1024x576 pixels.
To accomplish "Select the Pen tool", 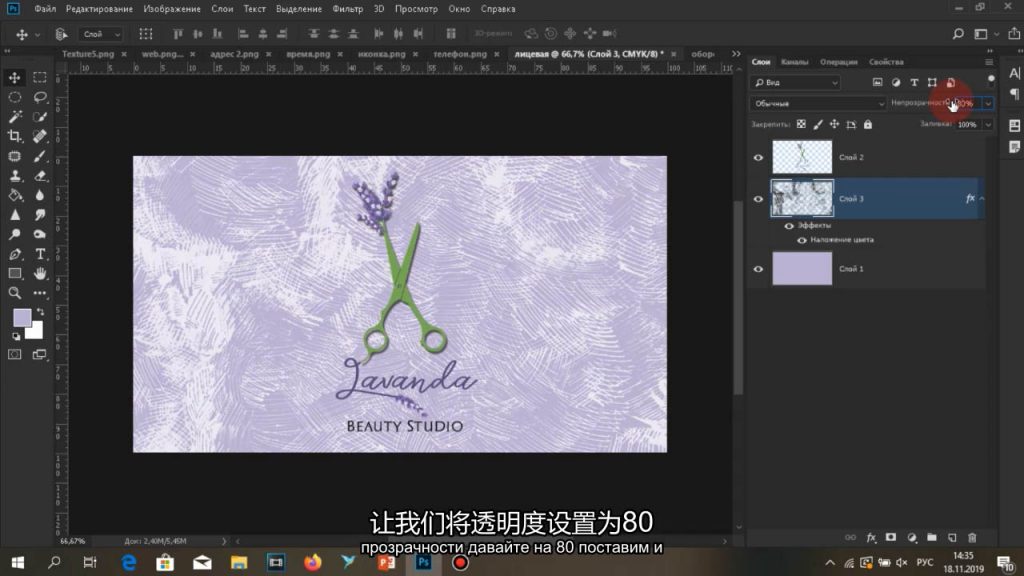I will [14, 254].
